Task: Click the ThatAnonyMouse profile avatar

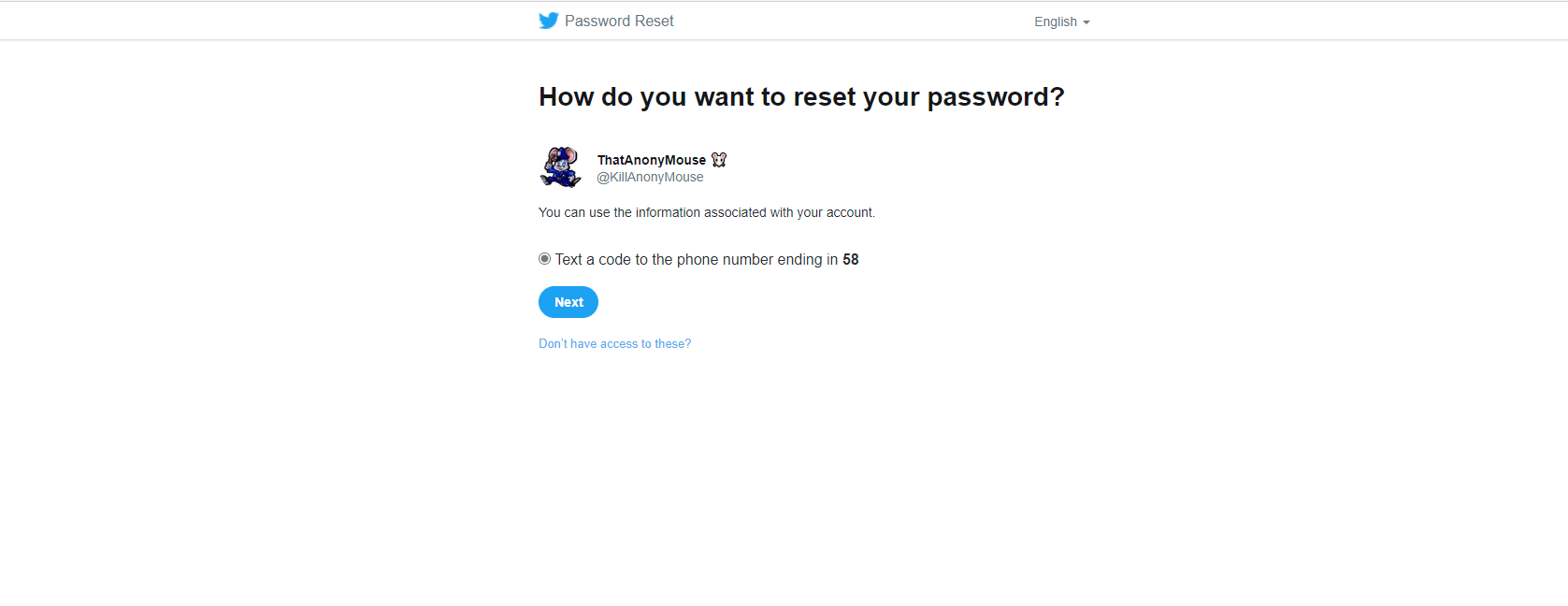Action: (561, 167)
